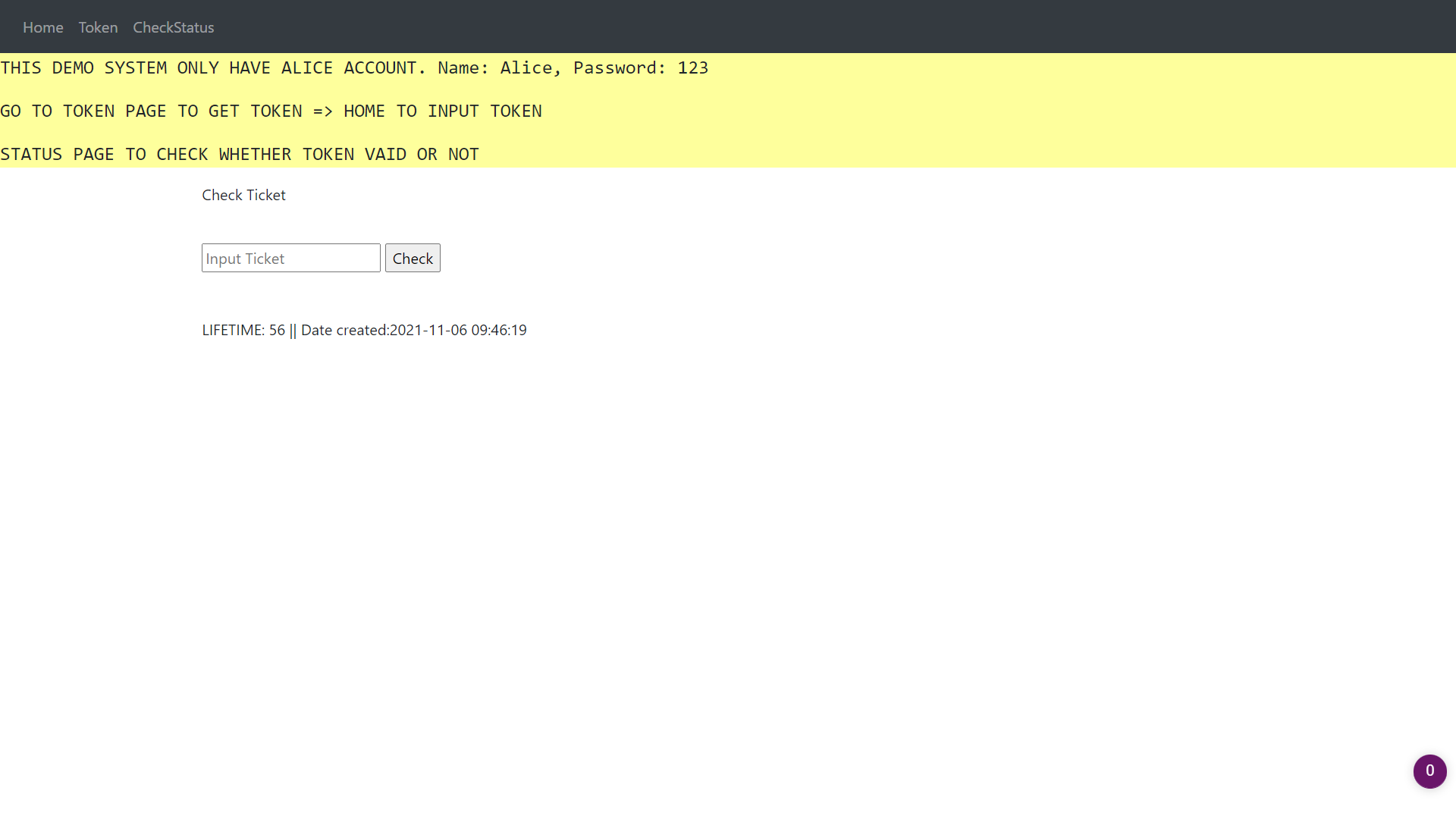Image resolution: width=1456 pixels, height=819 pixels.
Task: Click the Check button
Action: click(413, 258)
